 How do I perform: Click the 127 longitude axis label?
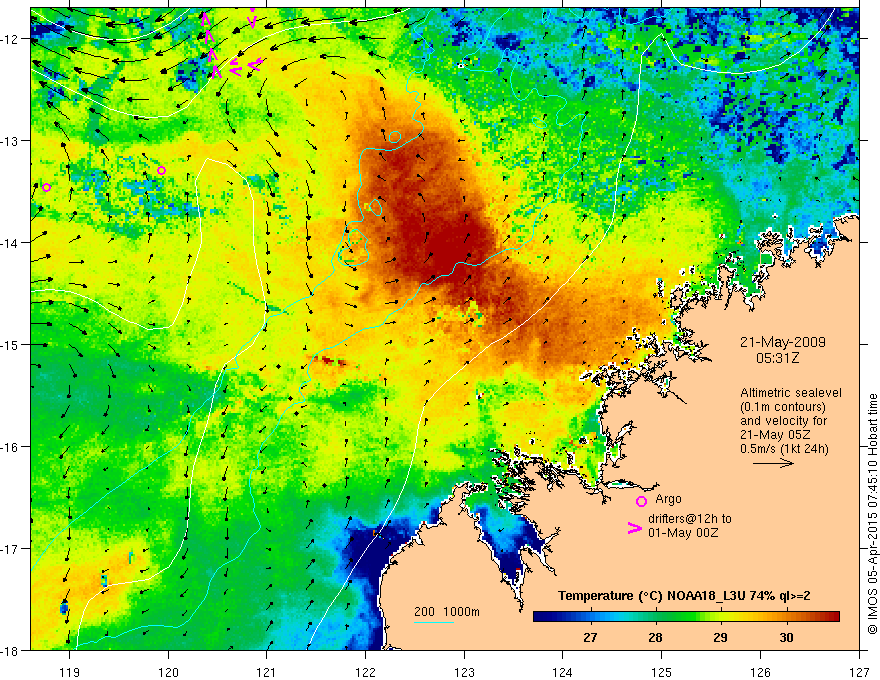(x=859, y=672)
